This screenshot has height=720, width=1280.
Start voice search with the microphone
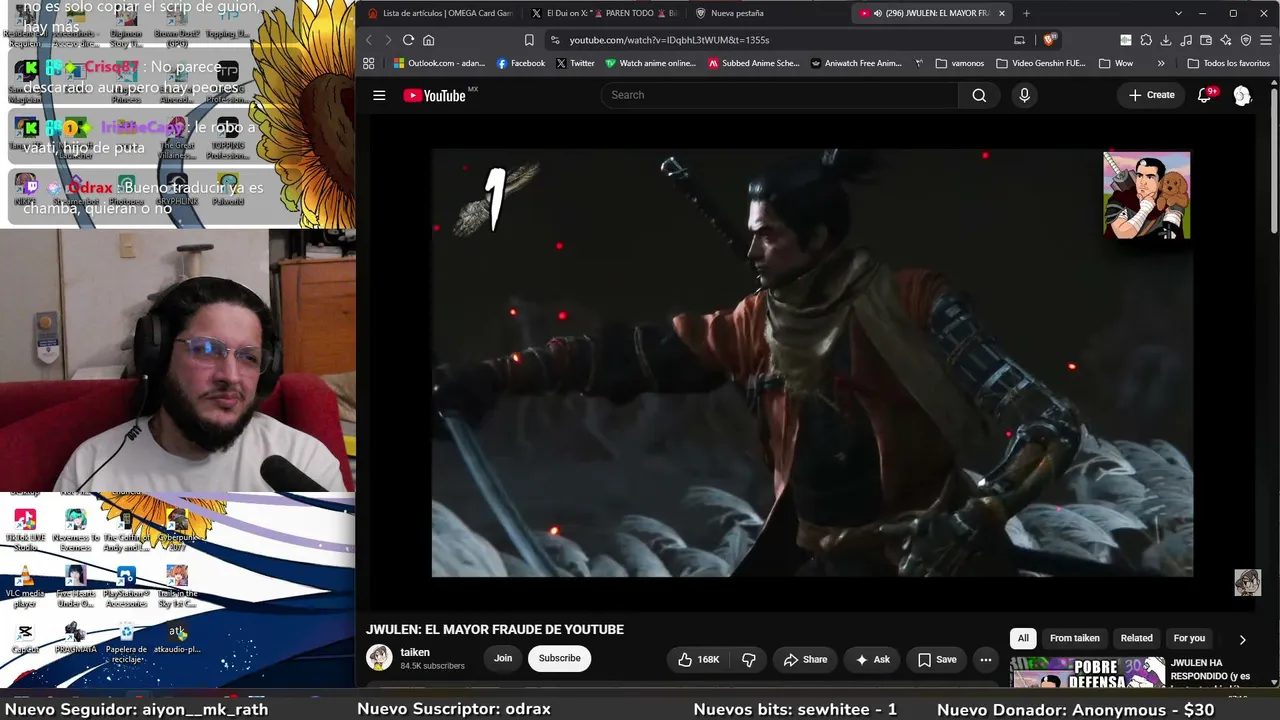click(1024, 95)
